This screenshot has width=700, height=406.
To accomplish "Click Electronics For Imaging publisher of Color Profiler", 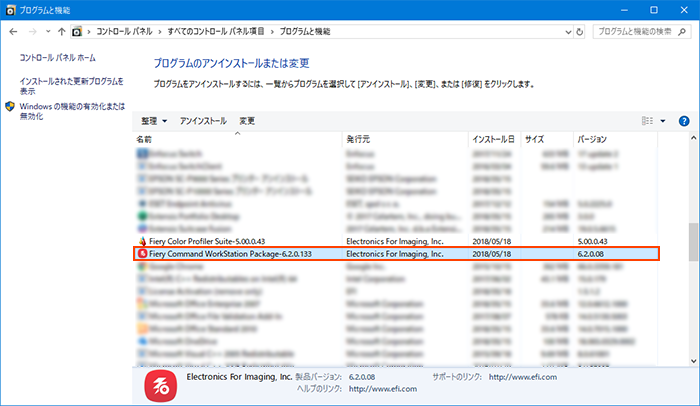I will (x=395, y=241).
